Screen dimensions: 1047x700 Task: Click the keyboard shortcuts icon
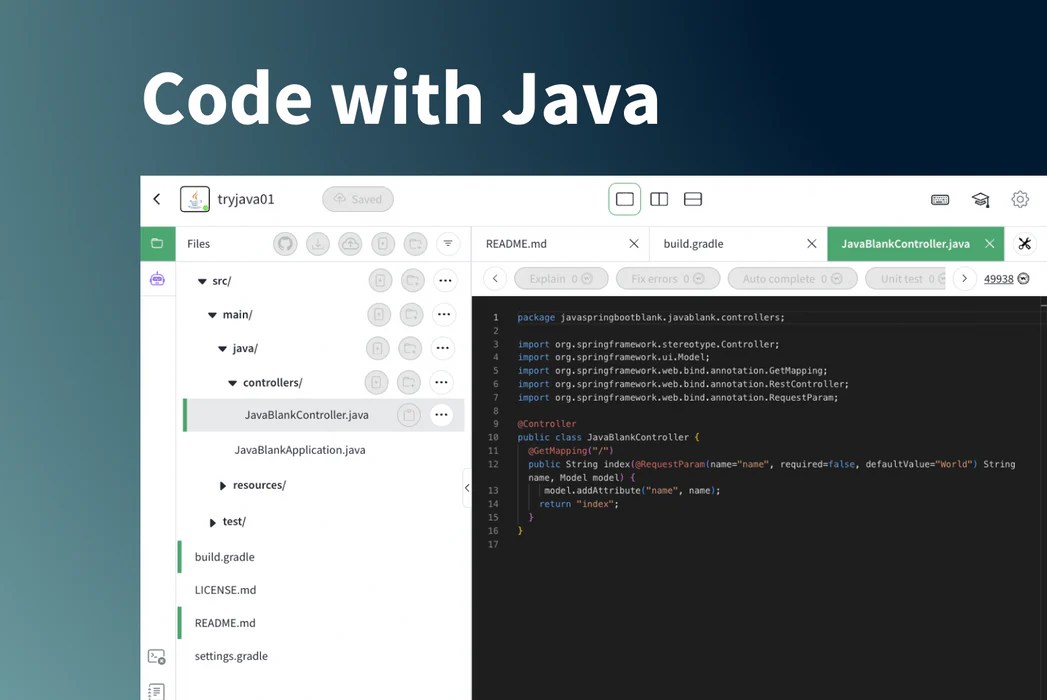[x=940, y=199]
